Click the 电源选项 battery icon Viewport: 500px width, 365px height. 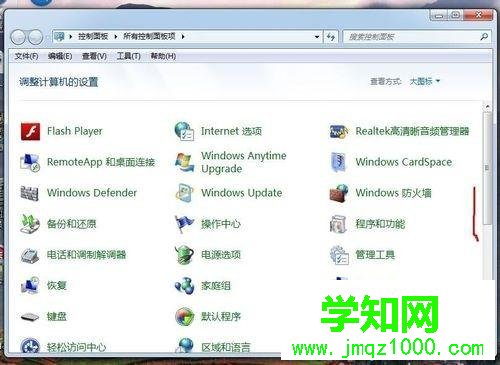pyautogui.click(x=184, y=255)
